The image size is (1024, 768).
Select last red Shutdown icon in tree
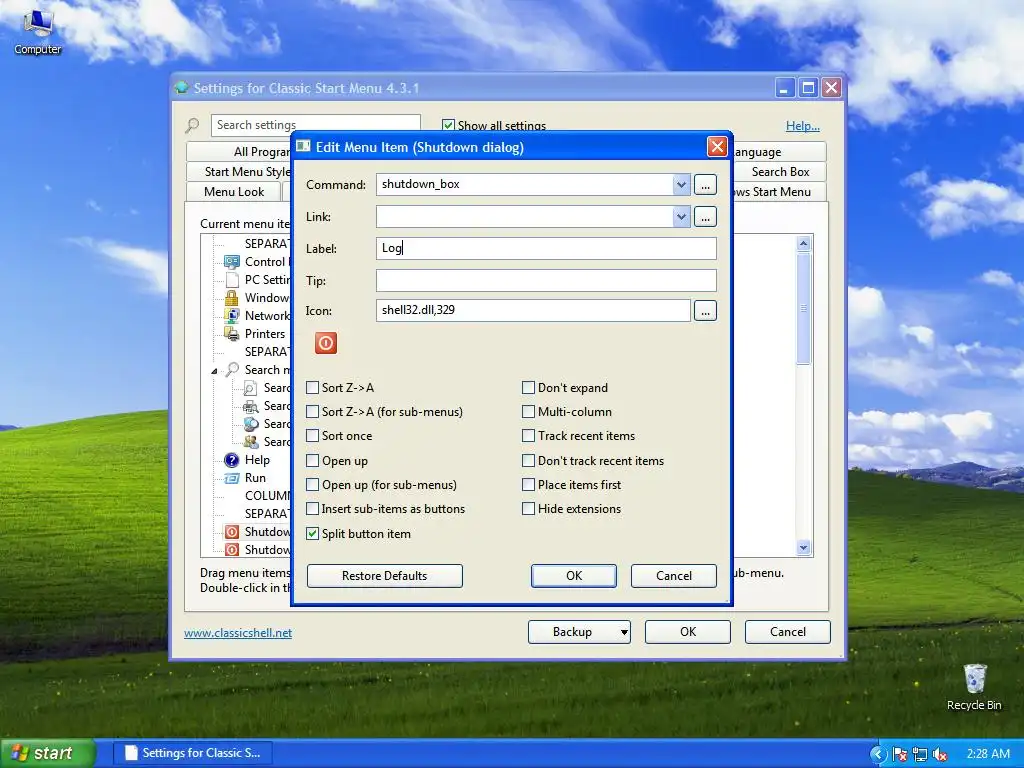point(232,550)
